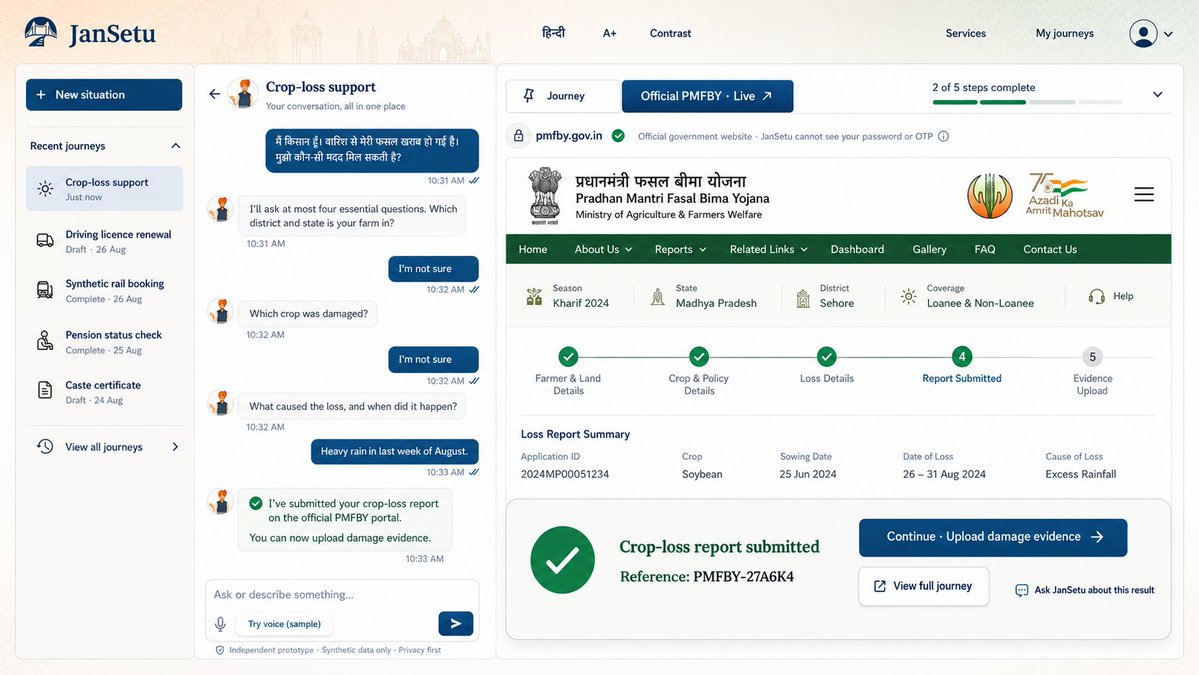Continue to Upload damage evidence
Viewport: 1199px width, 675px height.
pyautogui.click(x=993, y=537)
